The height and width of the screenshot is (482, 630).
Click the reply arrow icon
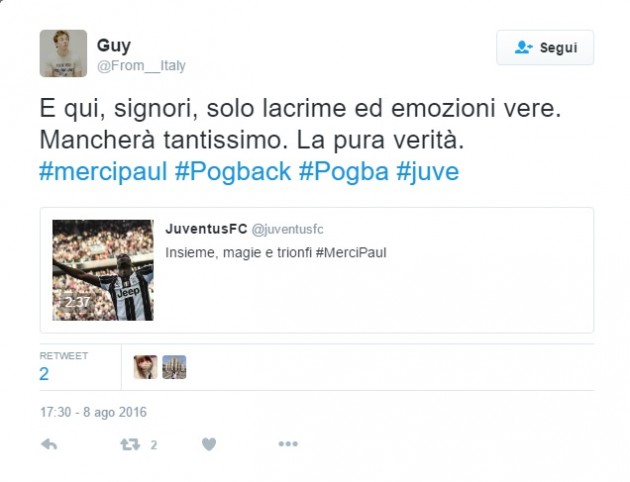[49, 444]
